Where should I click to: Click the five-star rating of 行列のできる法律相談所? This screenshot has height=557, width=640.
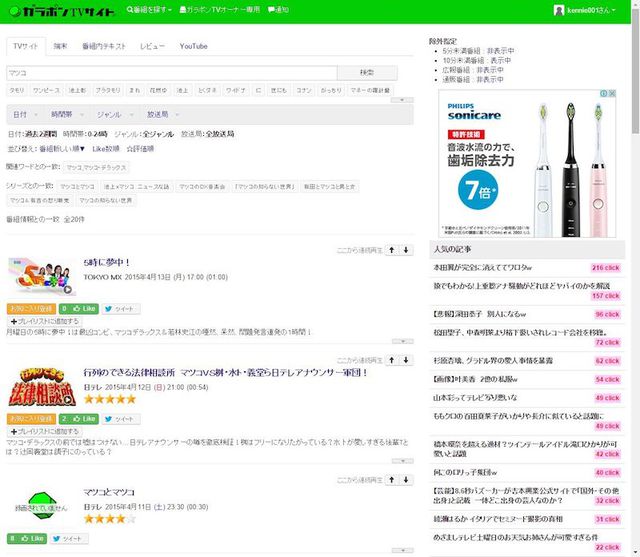tap(109, 399)
